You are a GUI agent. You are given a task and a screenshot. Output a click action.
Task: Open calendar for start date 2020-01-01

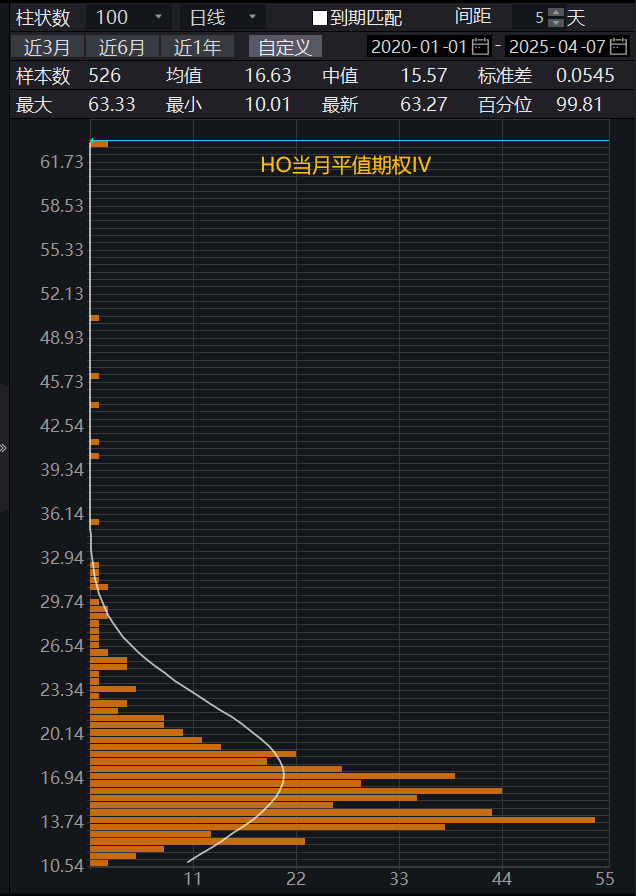[x=481, y=46]
